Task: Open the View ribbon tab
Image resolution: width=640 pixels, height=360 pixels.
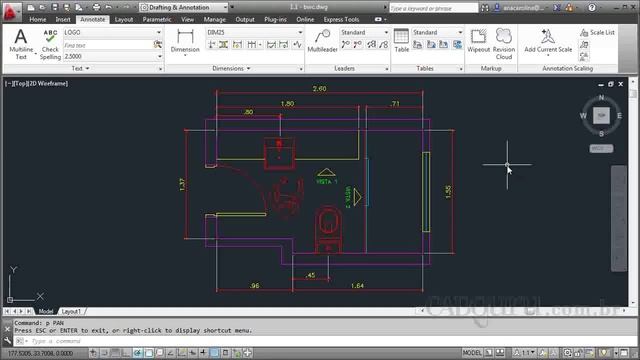Action: pos(187,19)
